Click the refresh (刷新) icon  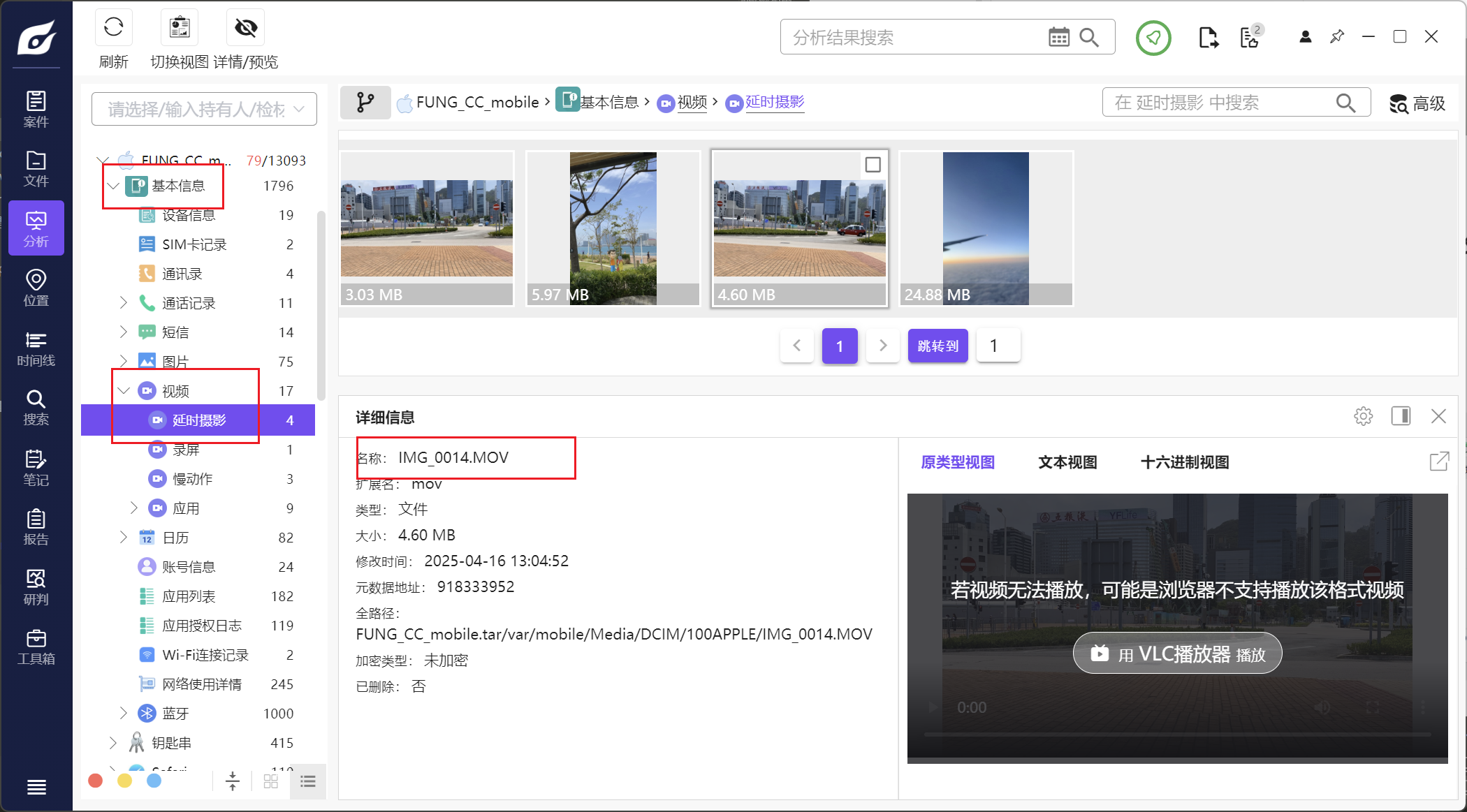pyautogui.click(x=113, y=28)
